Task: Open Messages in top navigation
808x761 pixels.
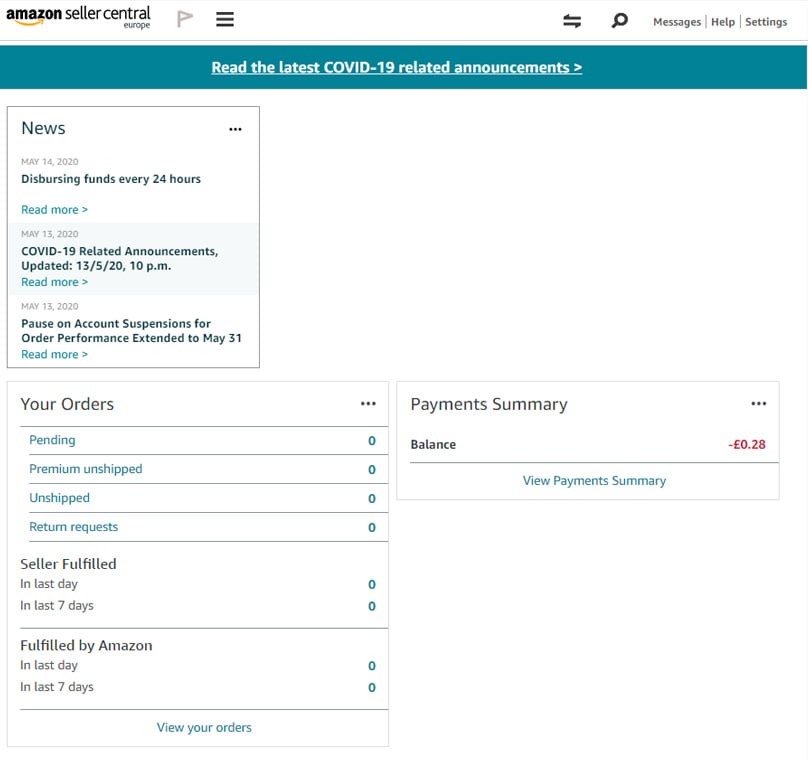Action: coord(676,22)
